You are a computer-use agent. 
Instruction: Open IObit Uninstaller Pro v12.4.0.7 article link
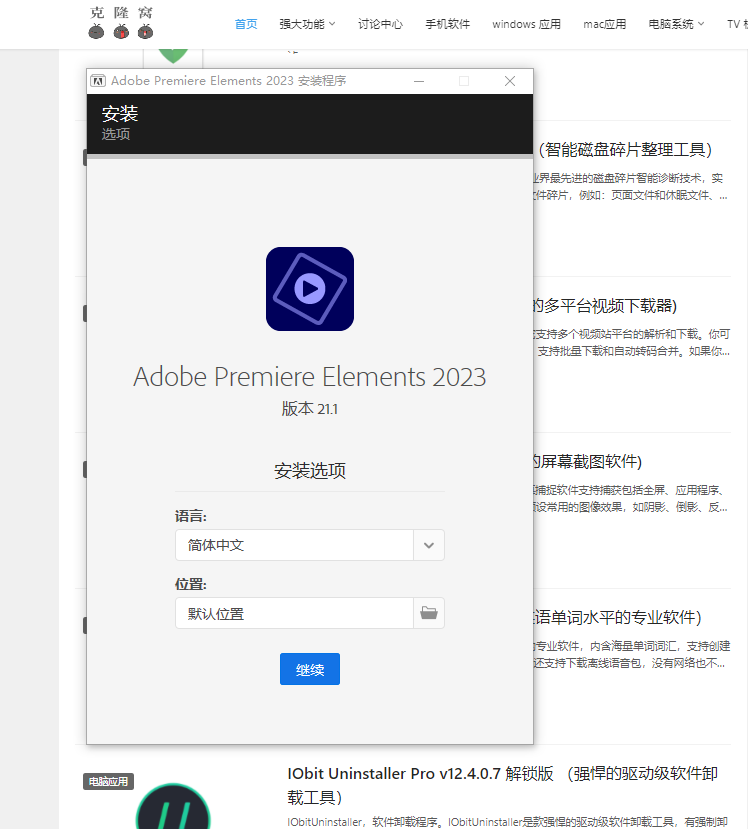point(502,785)
